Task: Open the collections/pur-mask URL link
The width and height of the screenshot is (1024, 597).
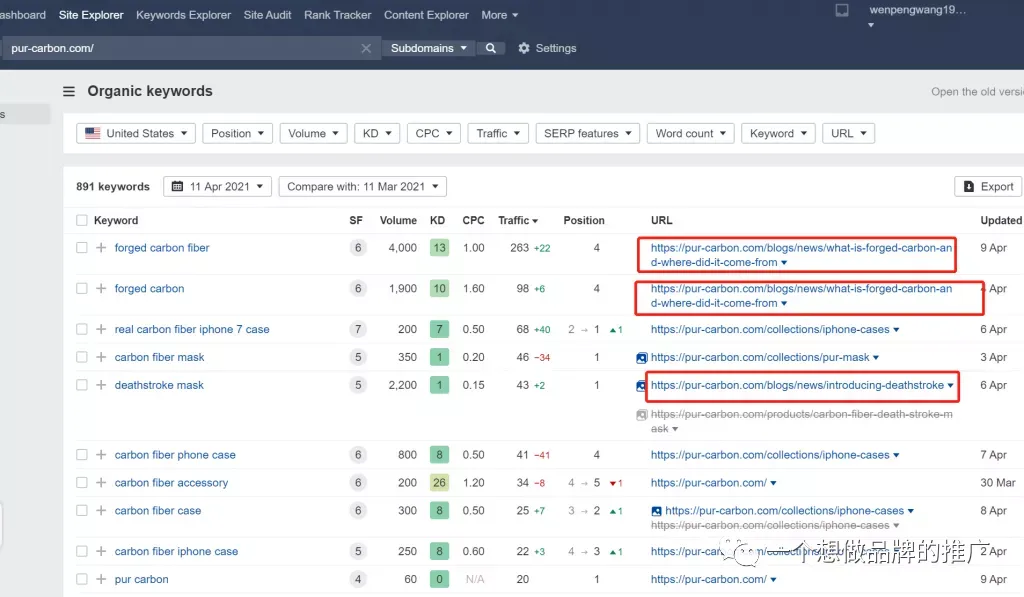Action: (760, 357)
